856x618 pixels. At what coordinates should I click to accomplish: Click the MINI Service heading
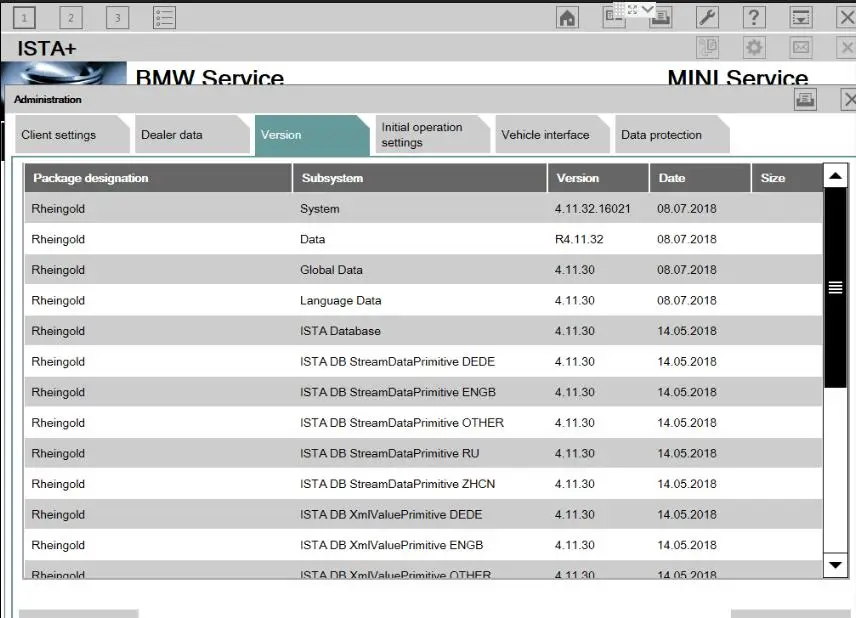[x=738, y=77]
